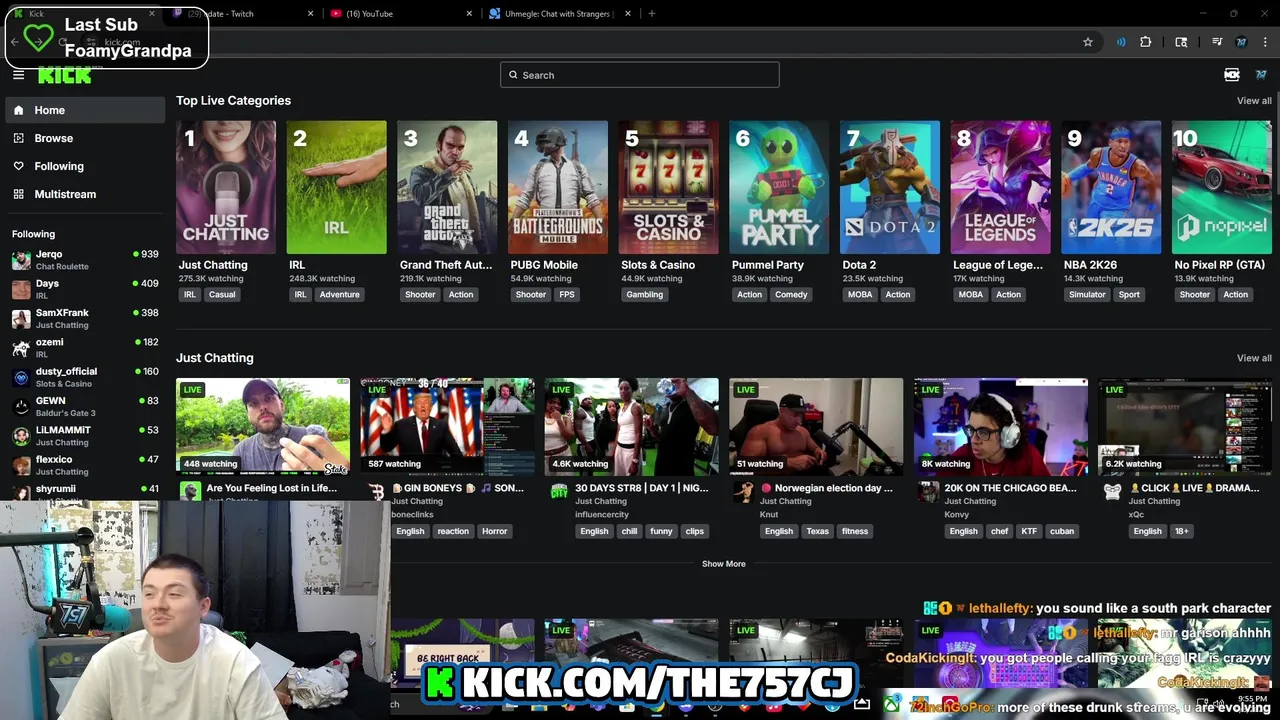Open dusty_official's avatar in sidebar

click(x=21, y=377)
